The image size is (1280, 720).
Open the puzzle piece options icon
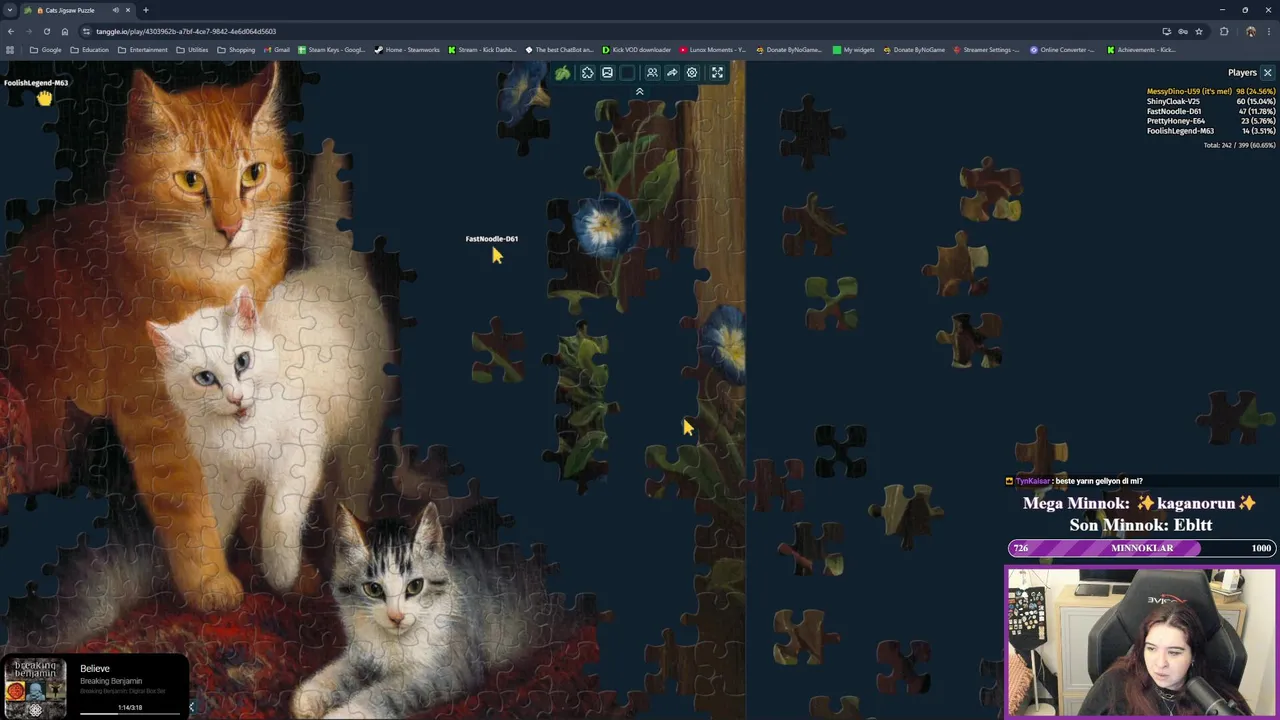tap(588, 73)
